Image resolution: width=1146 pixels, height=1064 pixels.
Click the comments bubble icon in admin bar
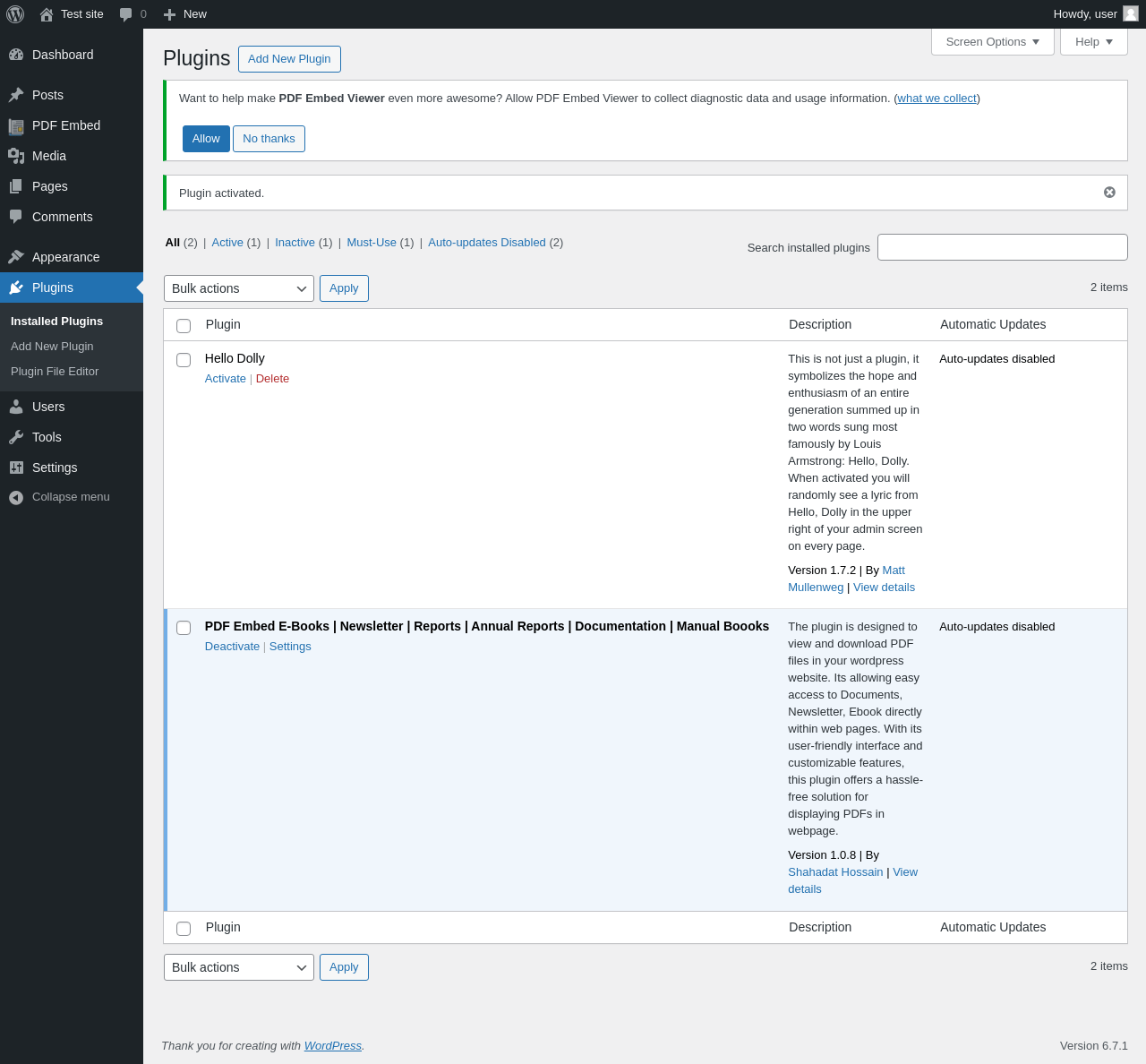(126, 14)
